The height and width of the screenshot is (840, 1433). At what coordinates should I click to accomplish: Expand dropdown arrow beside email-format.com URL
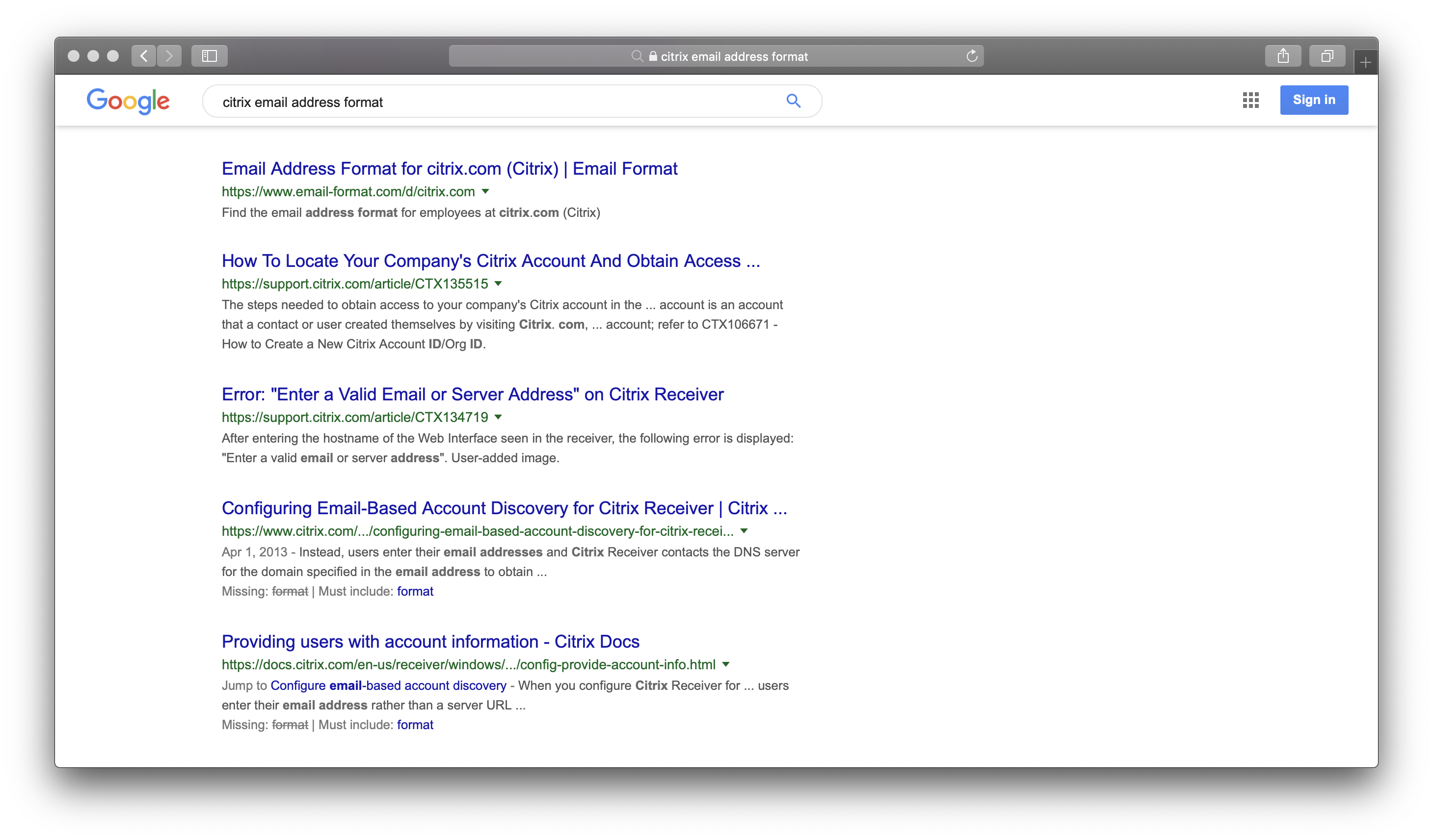tap(485, 192)
